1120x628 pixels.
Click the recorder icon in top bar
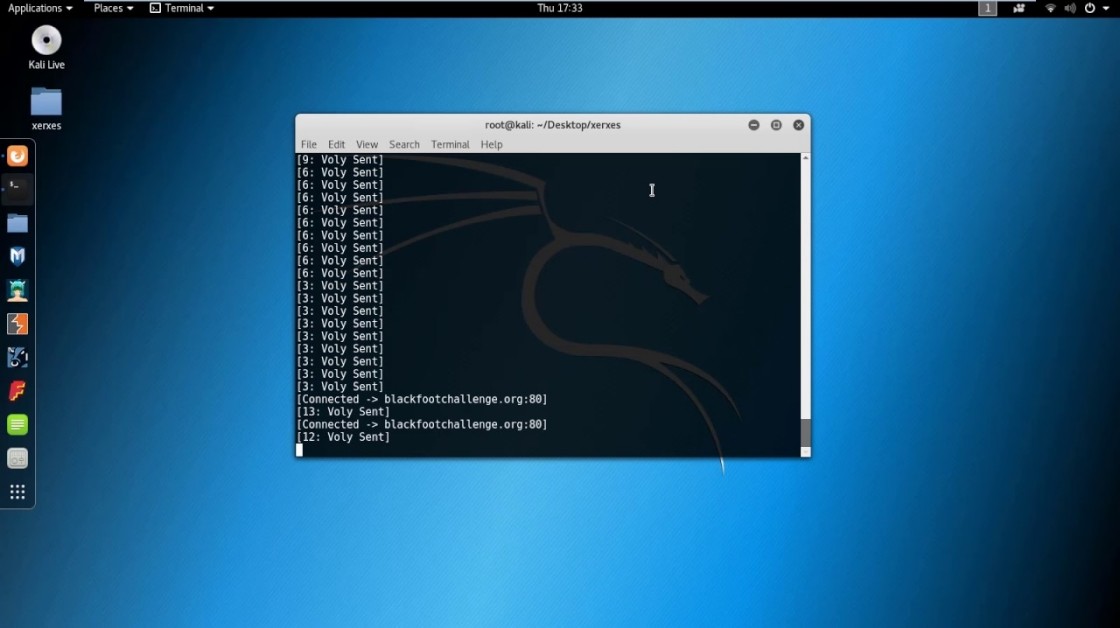tap(1019, 8)
